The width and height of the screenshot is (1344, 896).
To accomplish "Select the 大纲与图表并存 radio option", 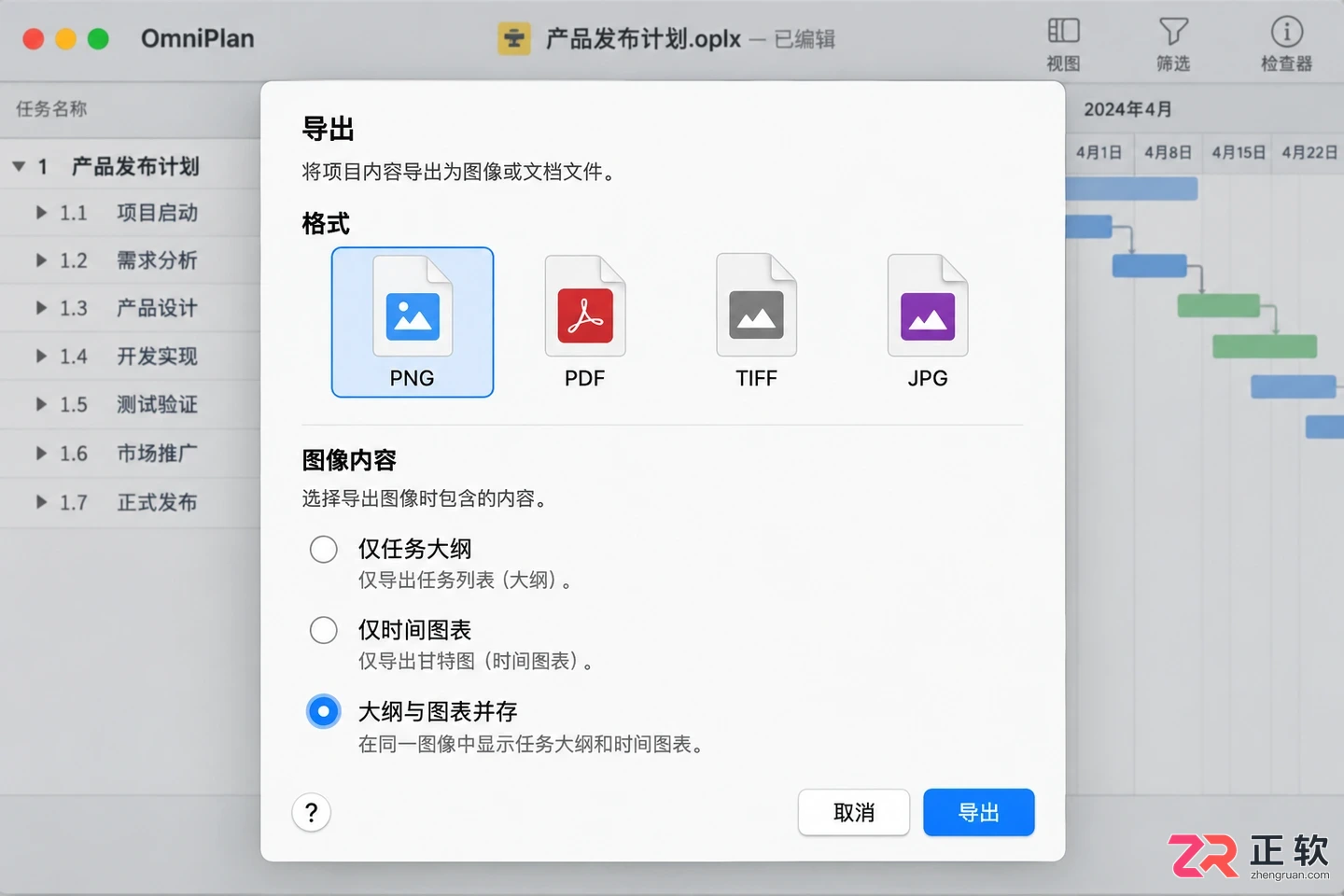I will [x=324, y=712].
